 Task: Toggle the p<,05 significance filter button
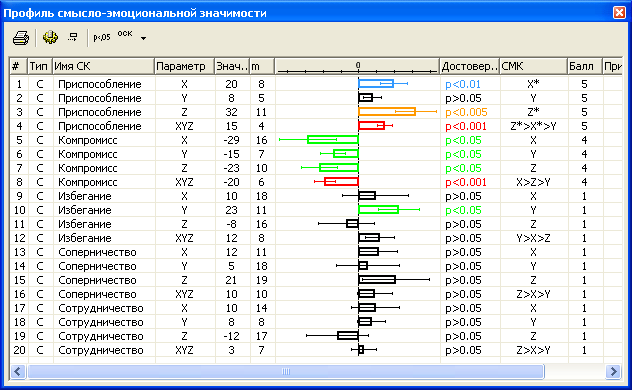pyautogui.click(x=102, y=37)
